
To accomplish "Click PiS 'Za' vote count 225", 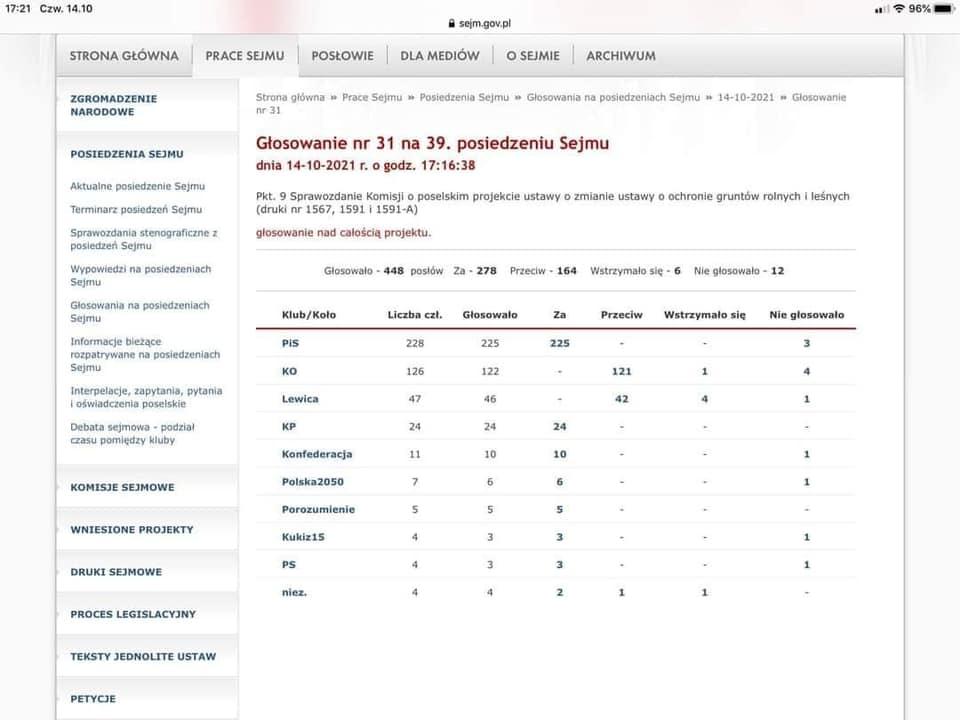I will [559, 343].
